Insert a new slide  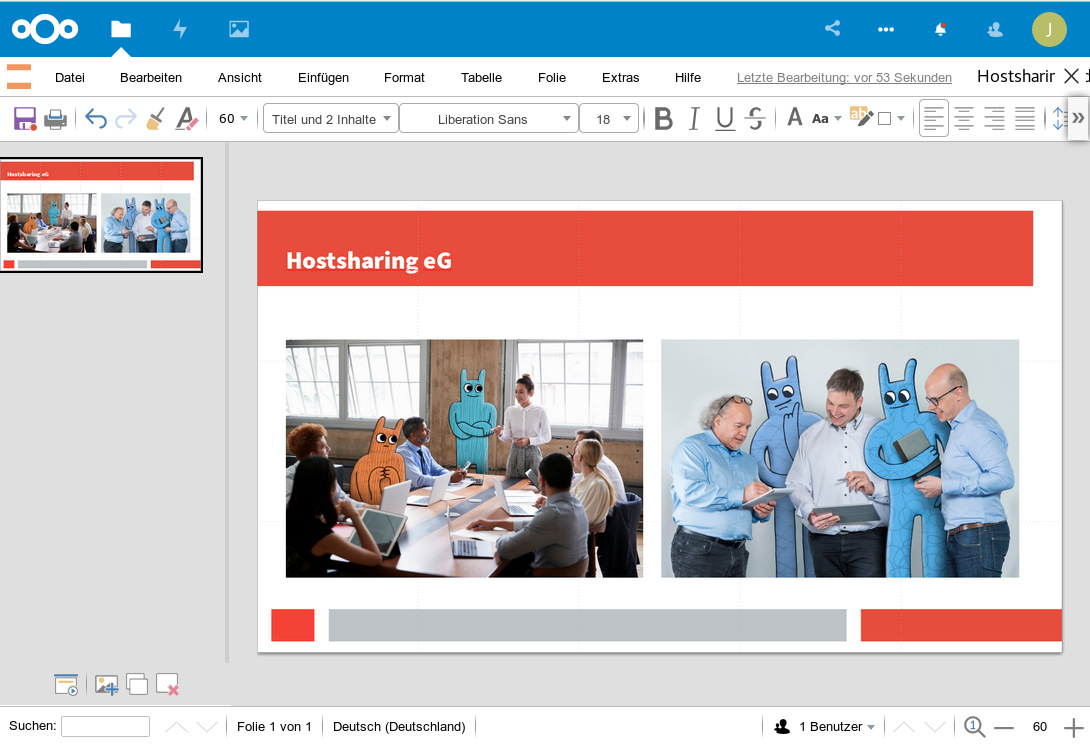click(106, 685)
